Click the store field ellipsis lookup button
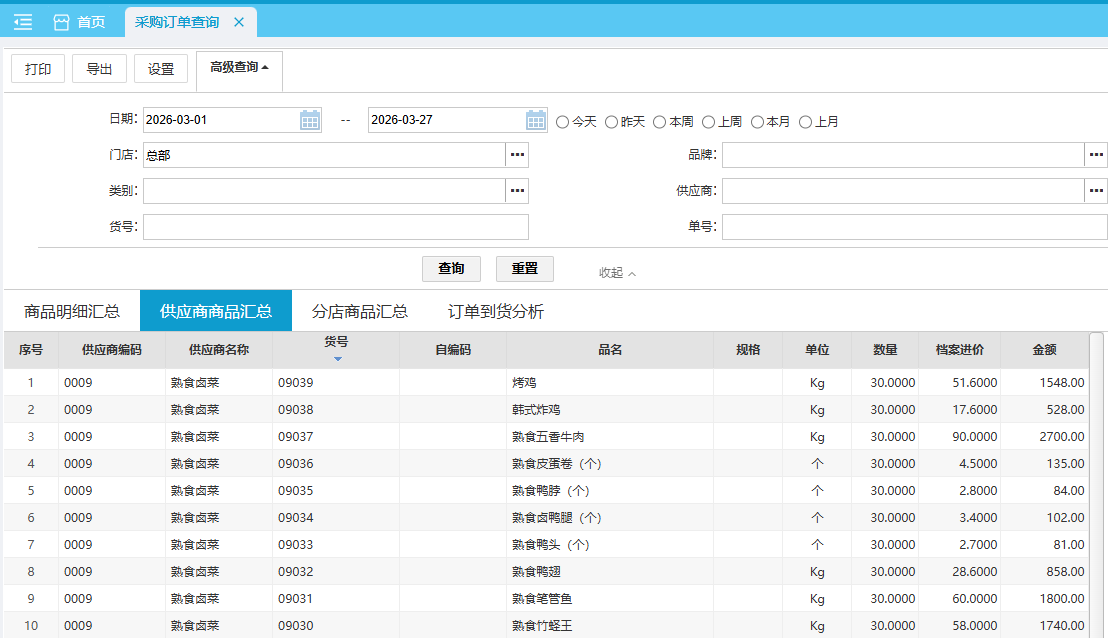The image size is (1108, 638). (517, 155)
